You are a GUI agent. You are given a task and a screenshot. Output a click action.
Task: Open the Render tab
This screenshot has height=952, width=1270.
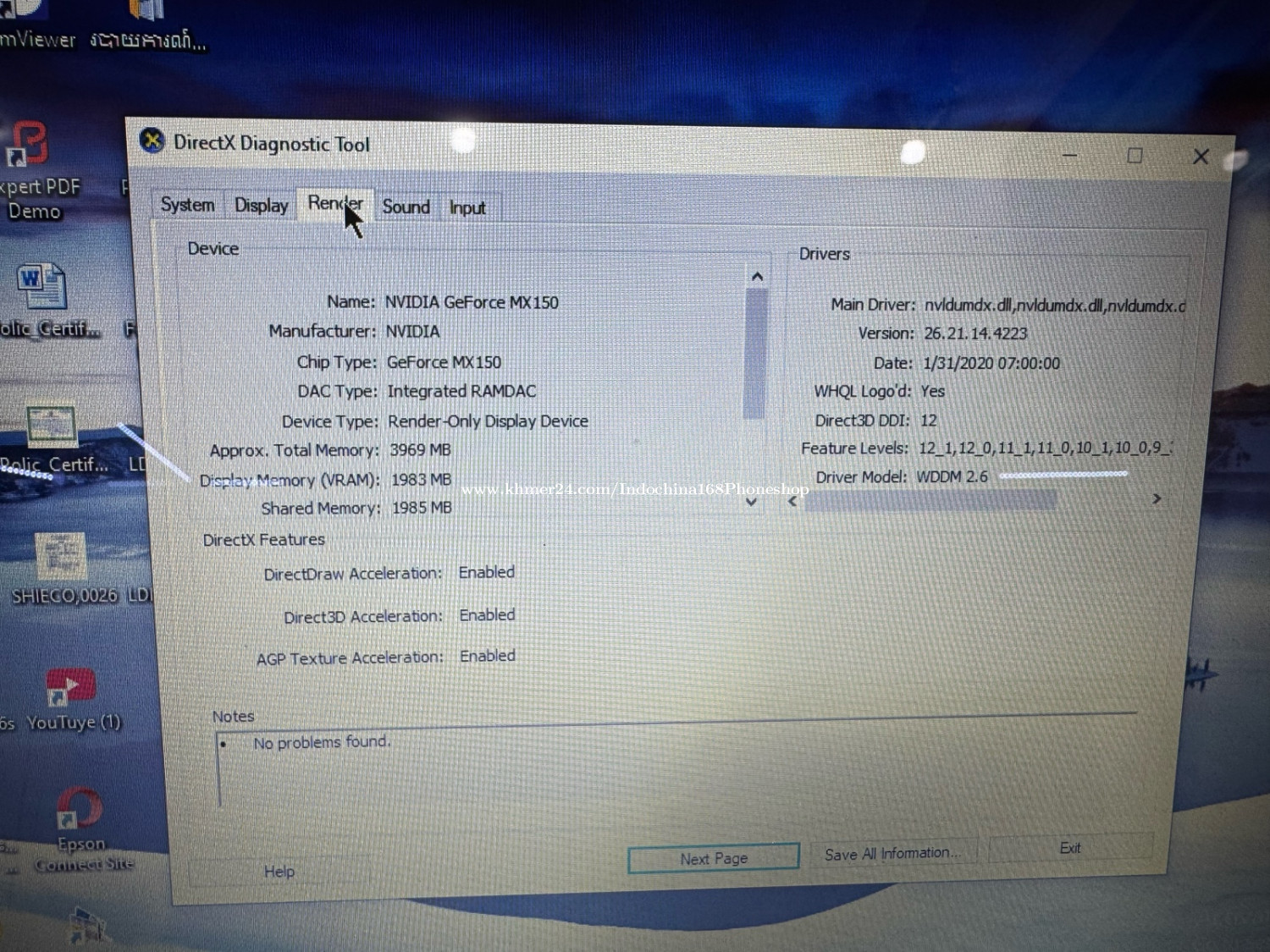[x=335, y=204]
